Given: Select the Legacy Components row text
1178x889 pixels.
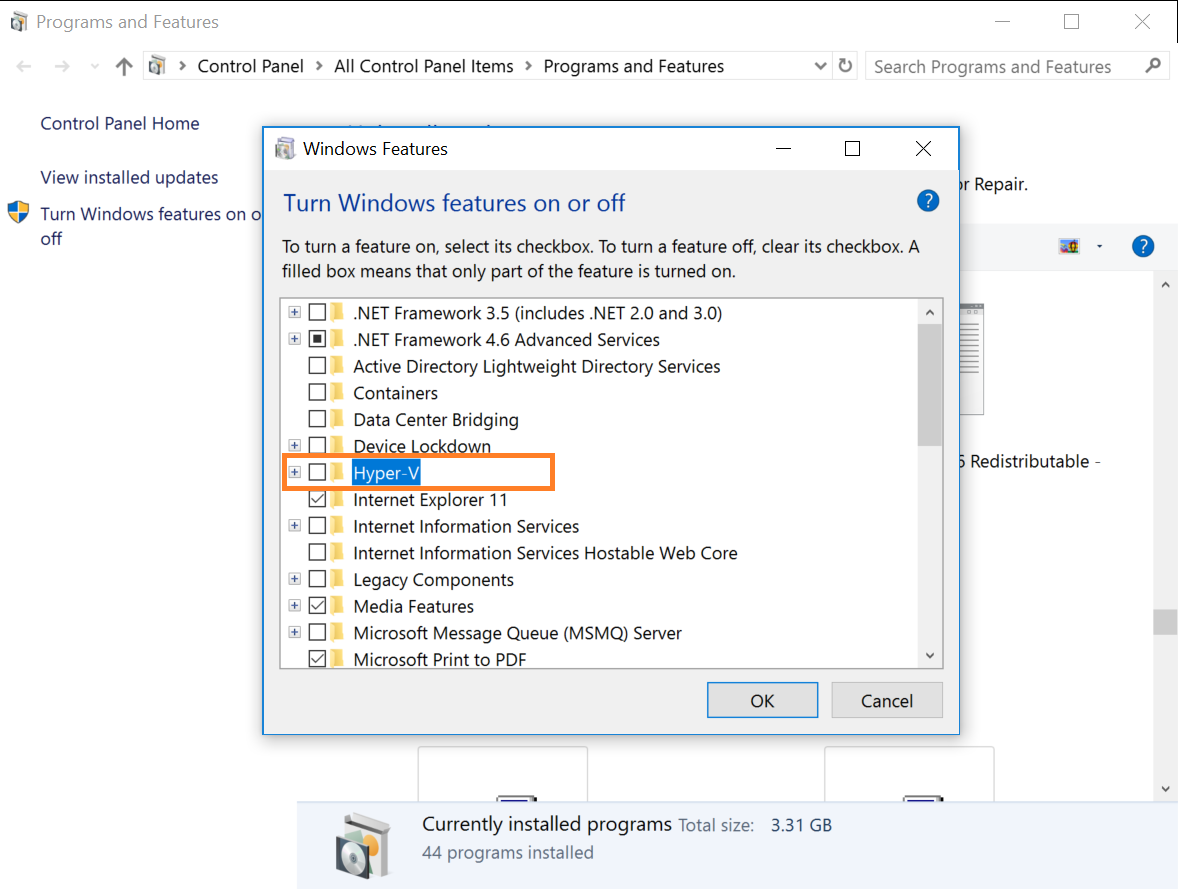Looking at the screenshot, I should coord(433,579).
